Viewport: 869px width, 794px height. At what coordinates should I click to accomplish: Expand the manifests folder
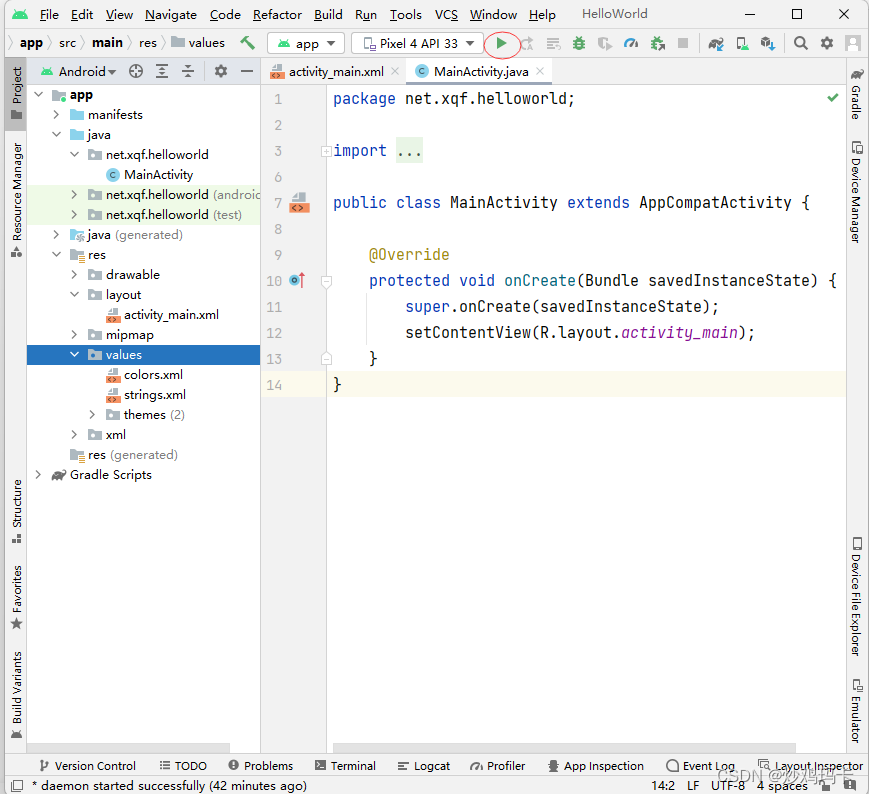coord(57,115)
